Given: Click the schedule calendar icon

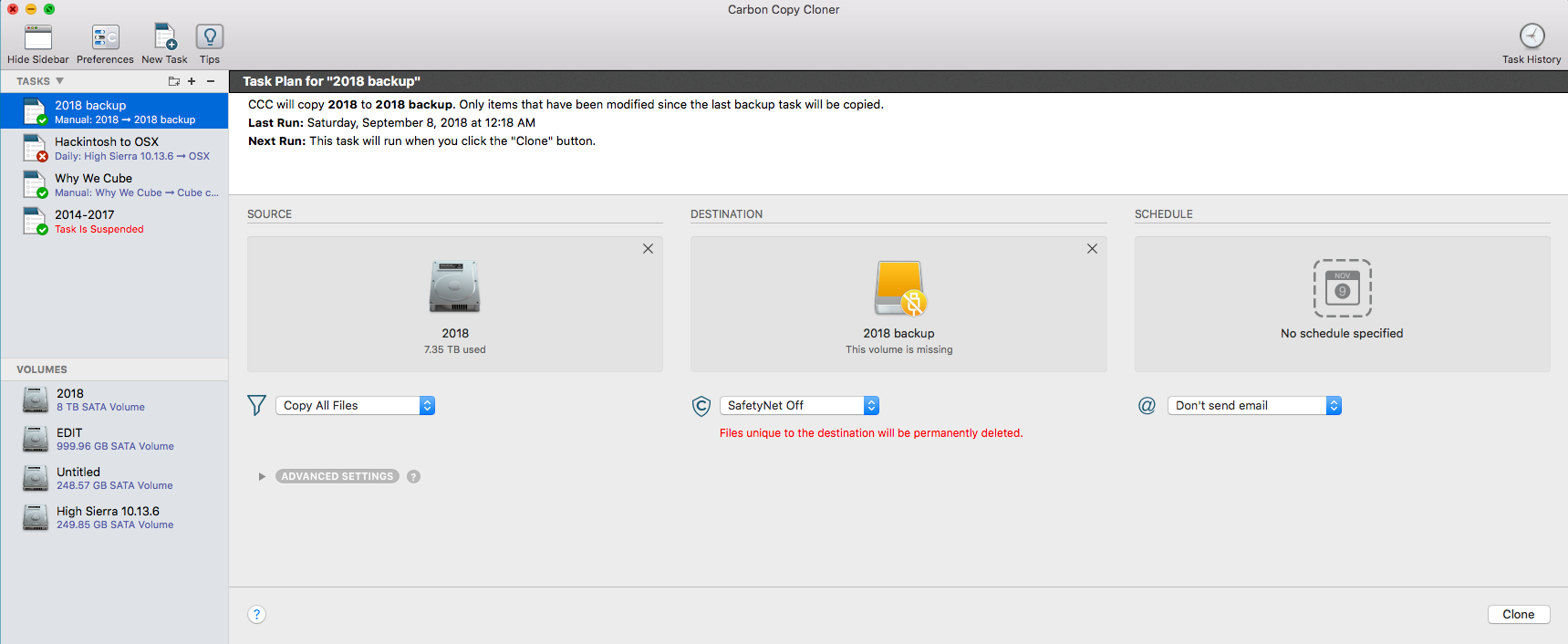Looking at the screenshot, I should pos(1342,288).
